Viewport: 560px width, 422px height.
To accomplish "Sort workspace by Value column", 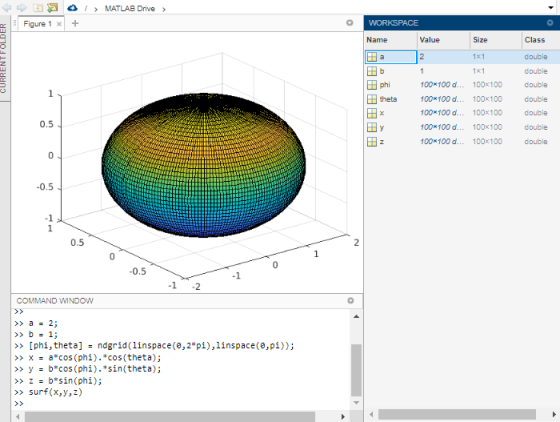I will (x=443, y=40).
